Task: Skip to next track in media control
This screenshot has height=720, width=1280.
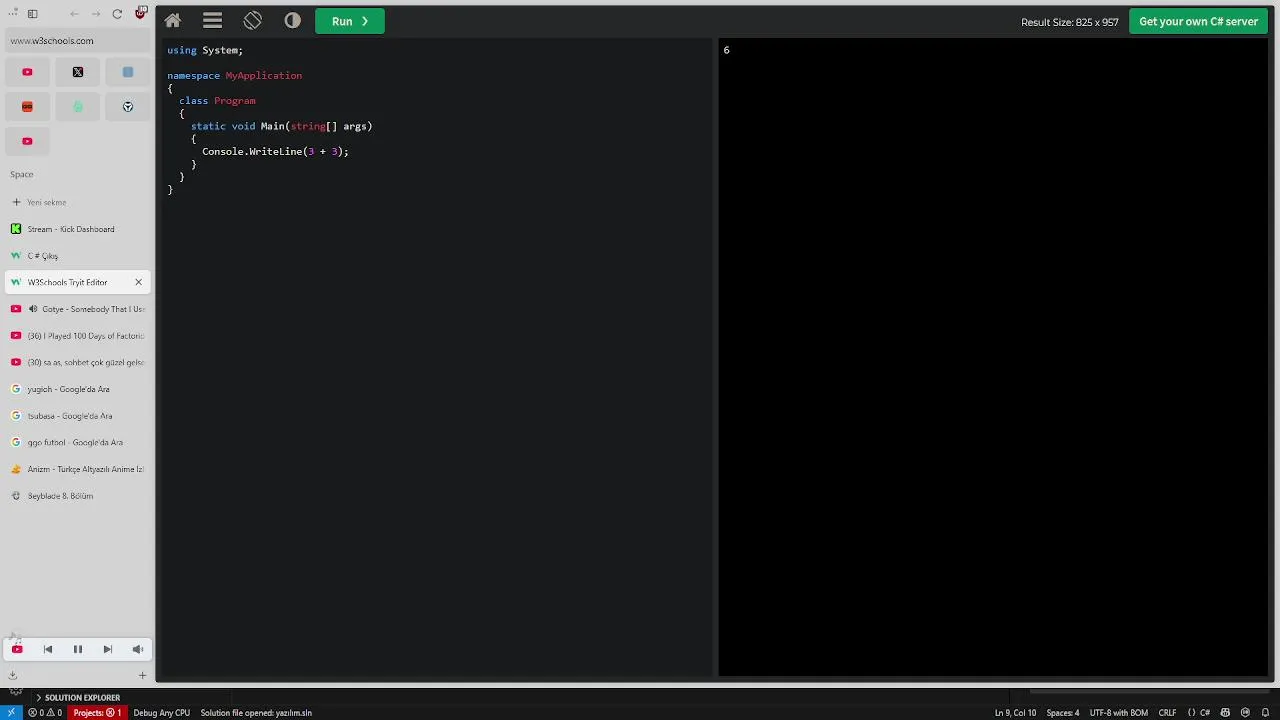Action: pos(107,649)
